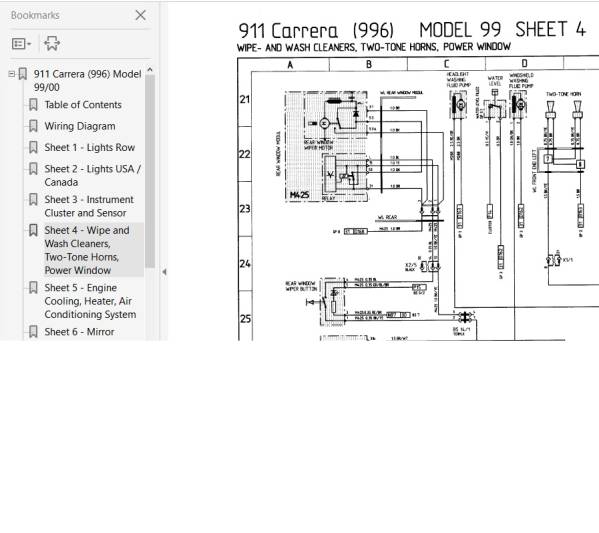Click the SHEET 4 title text in document

550,29
